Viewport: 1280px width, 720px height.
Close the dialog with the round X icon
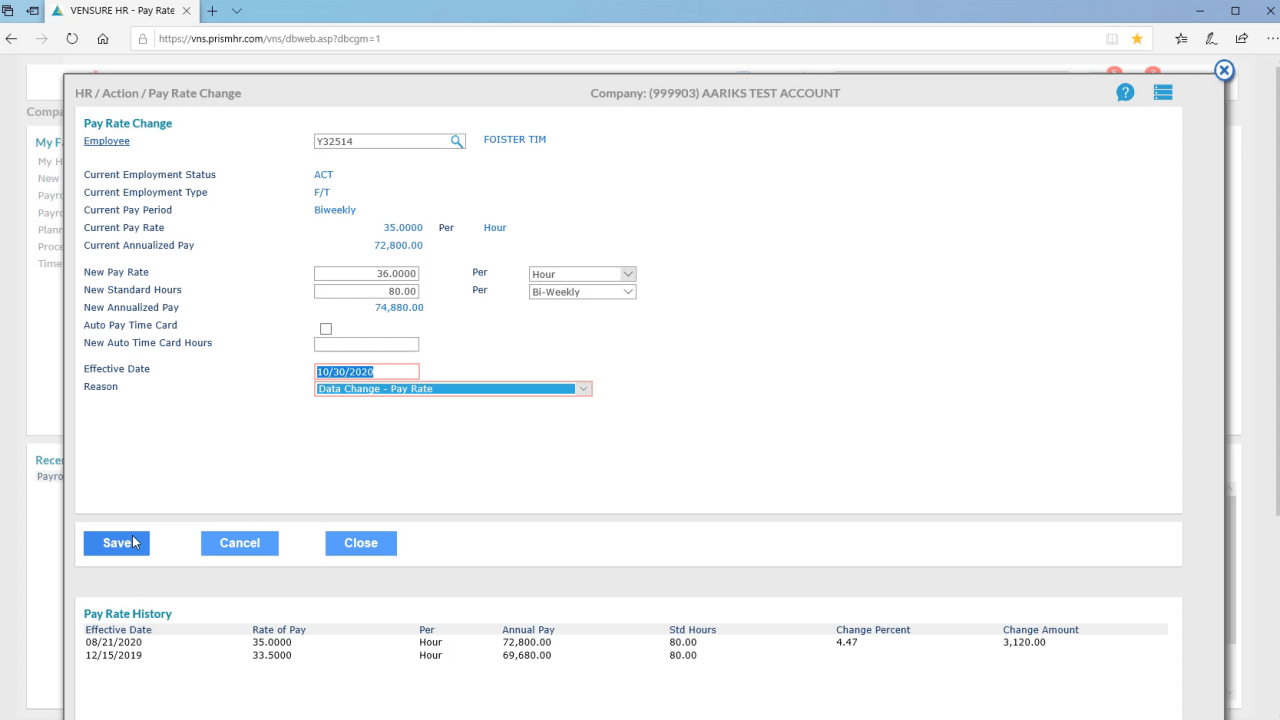coord(1224,71)
